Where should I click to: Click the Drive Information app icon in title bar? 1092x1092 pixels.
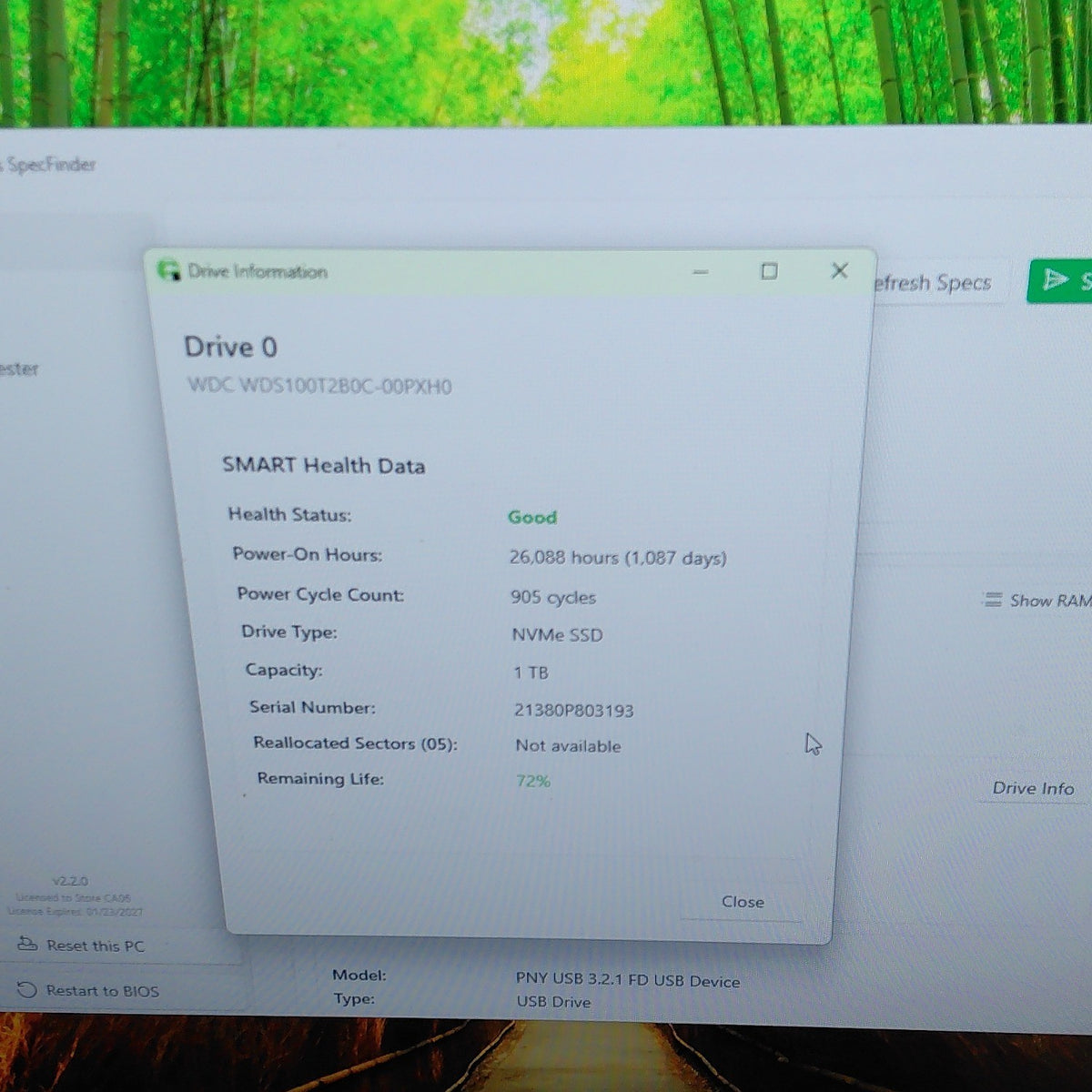pos(168,271)
